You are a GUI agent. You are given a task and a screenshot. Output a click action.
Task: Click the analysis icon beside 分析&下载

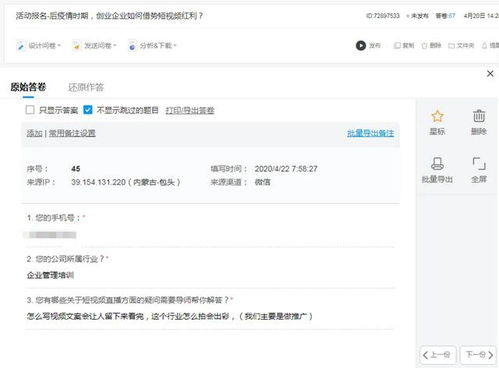pos(132,46)
